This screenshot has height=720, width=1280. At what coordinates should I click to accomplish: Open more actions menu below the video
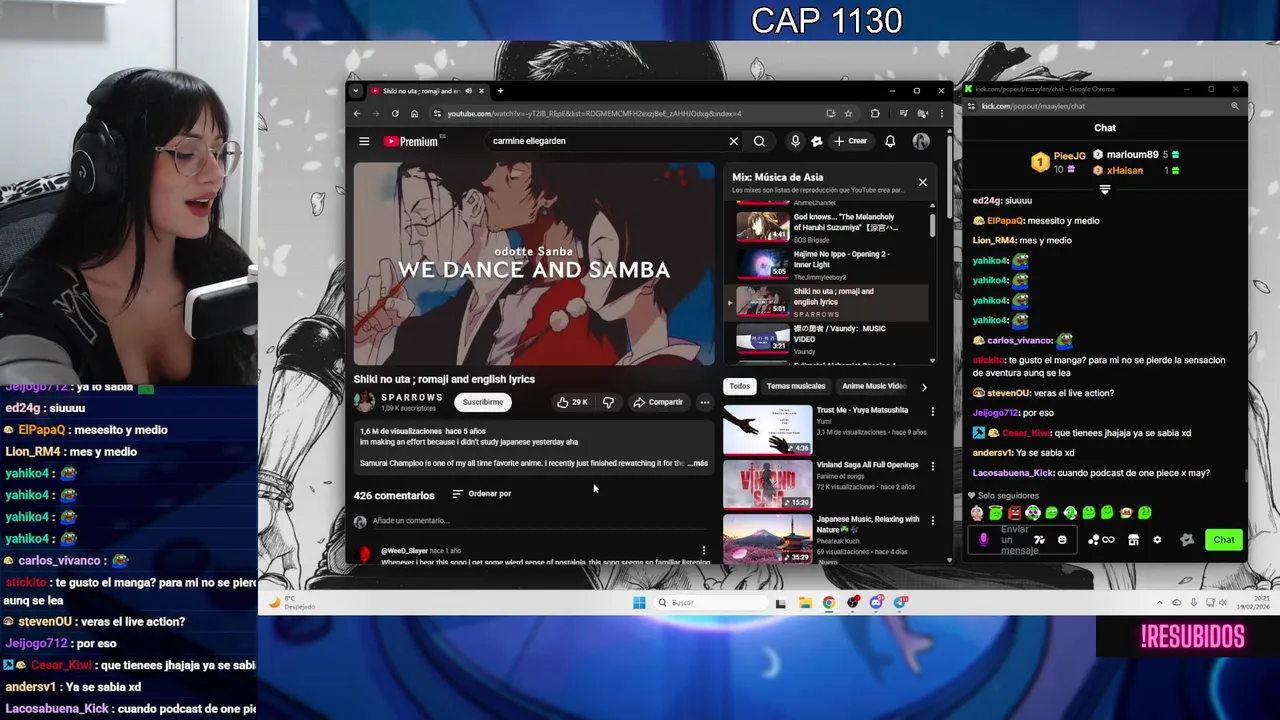coord(705,402)
